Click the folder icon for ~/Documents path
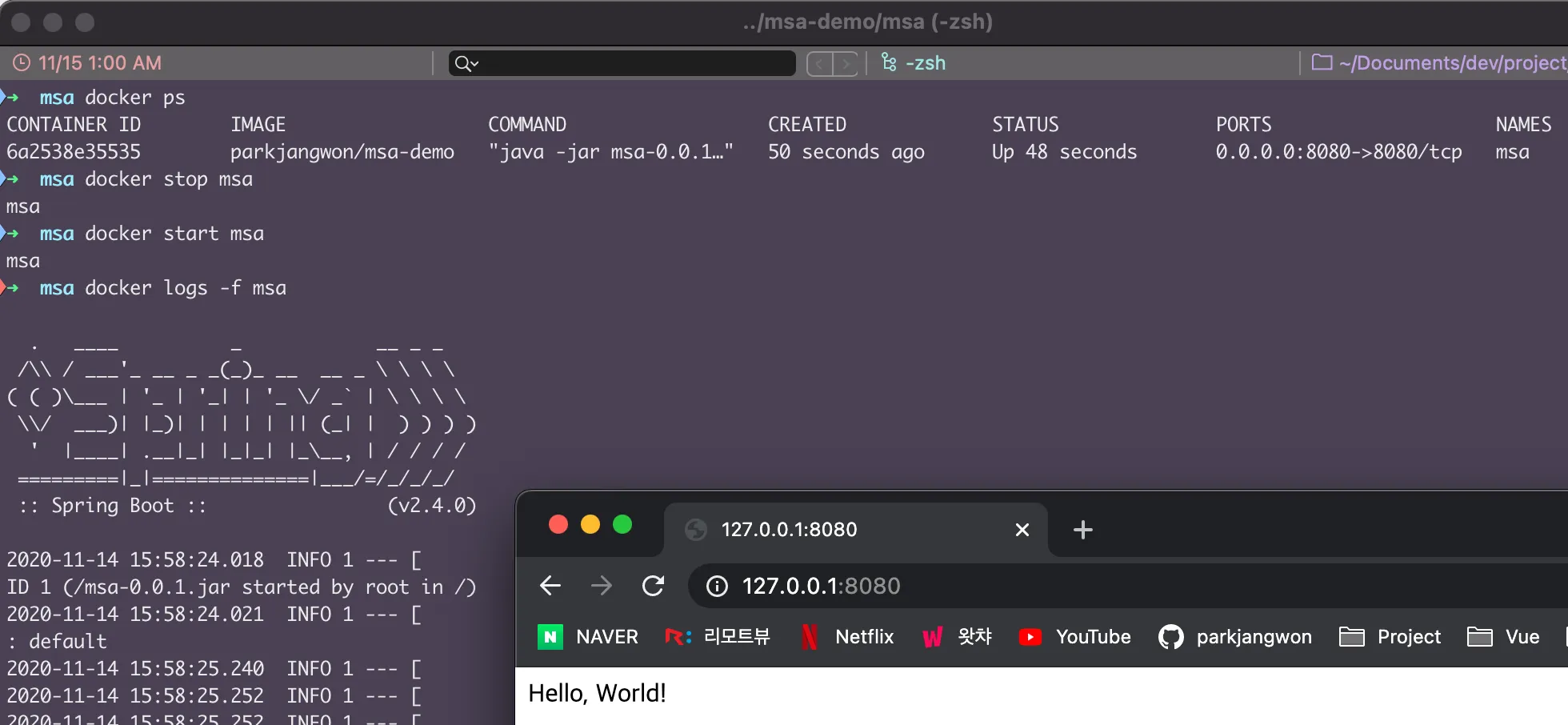 pyautogui.click(x=1322, y=62)
